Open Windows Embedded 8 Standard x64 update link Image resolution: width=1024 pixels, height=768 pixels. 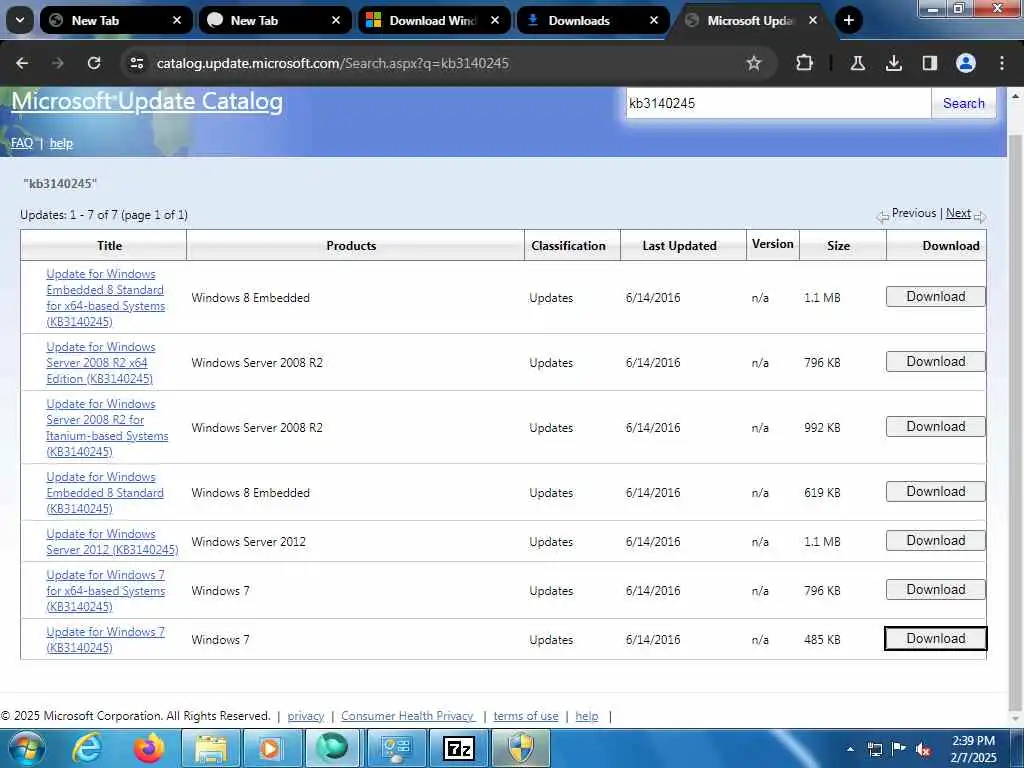(x=105, y=298)
